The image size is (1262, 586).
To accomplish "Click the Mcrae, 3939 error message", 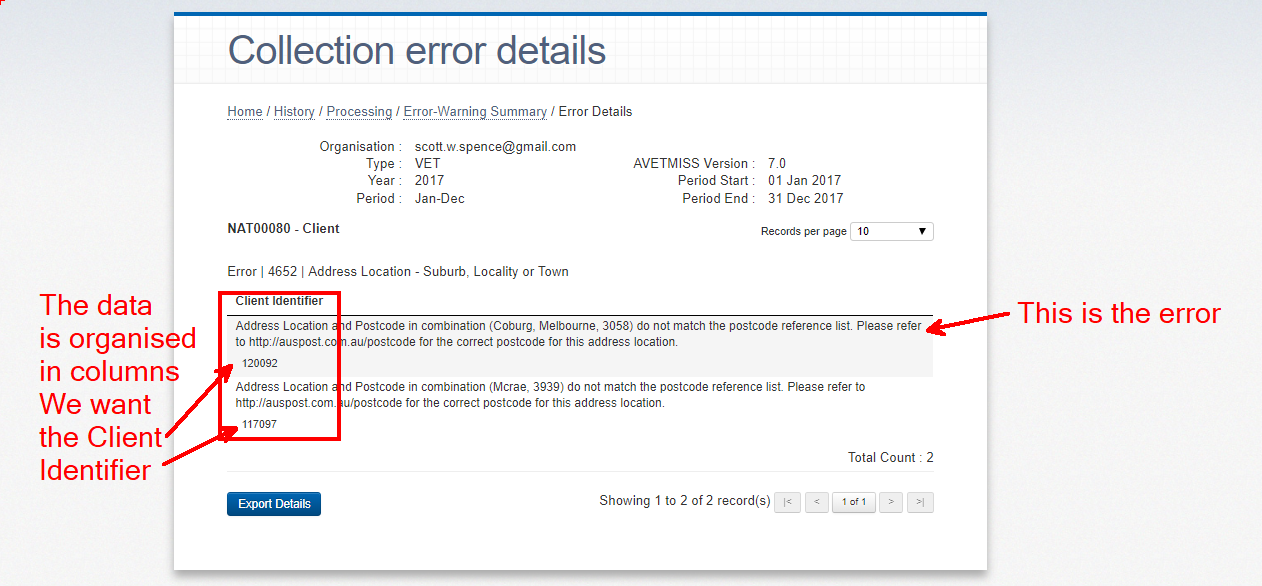I will [550, 395].
